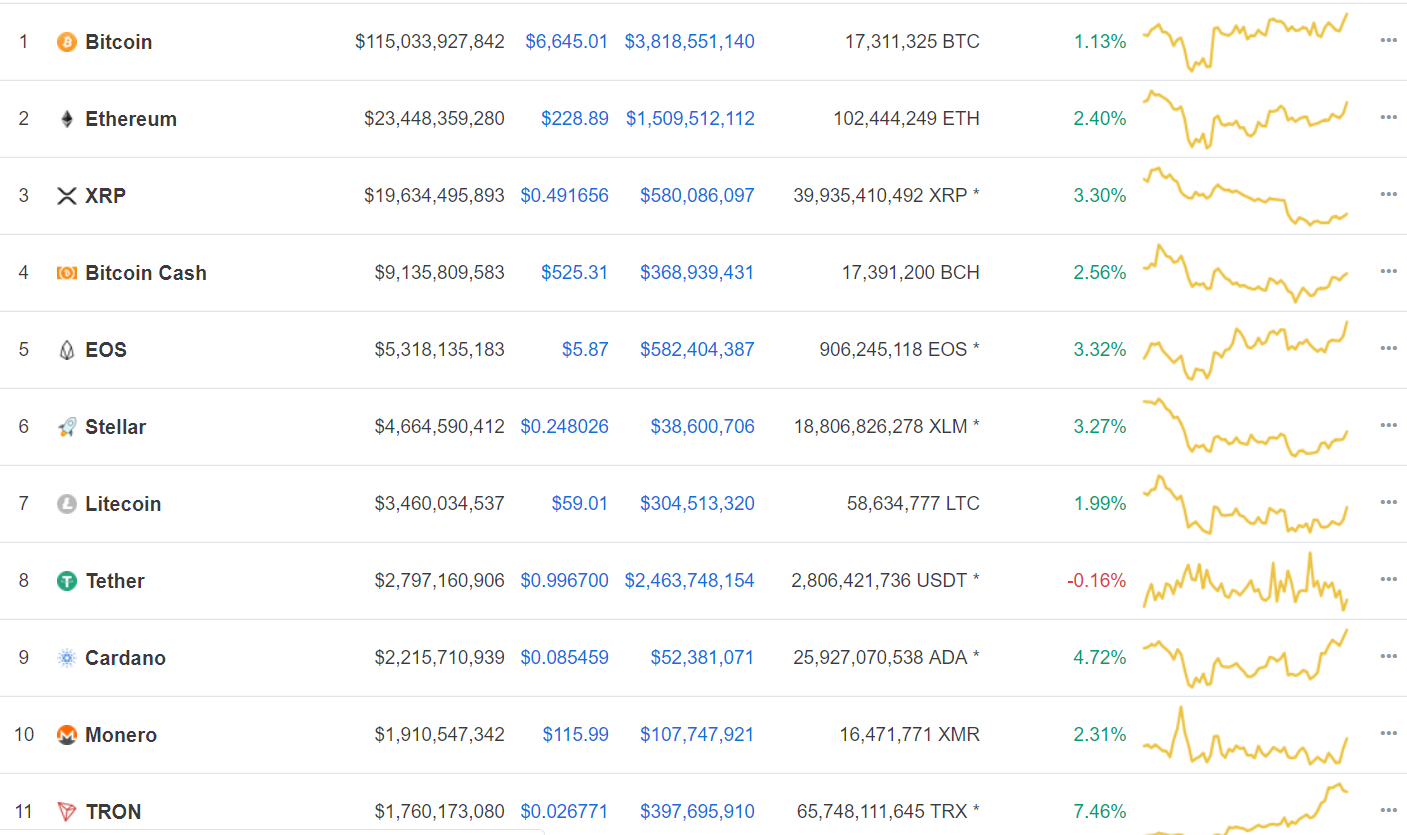
Task: Click Ethereum's price $228.89
Action: [575, 119]
